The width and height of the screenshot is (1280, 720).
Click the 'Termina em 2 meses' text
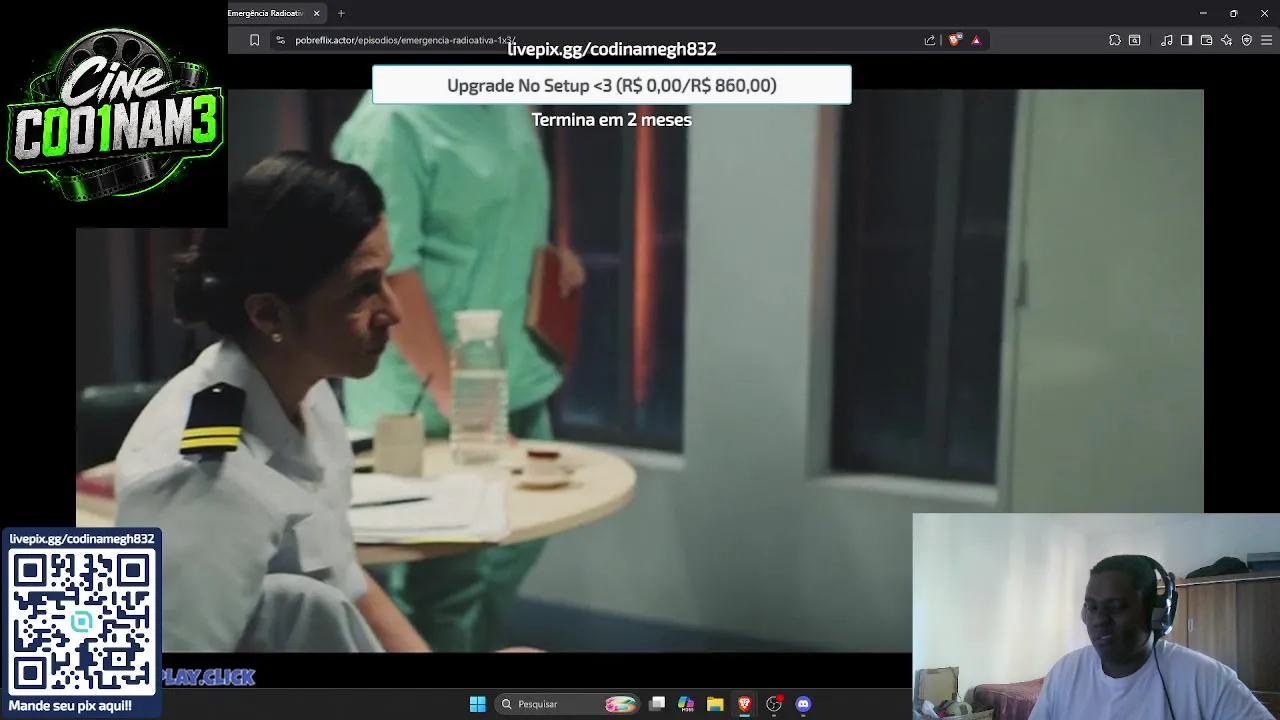tap(611, 119)
